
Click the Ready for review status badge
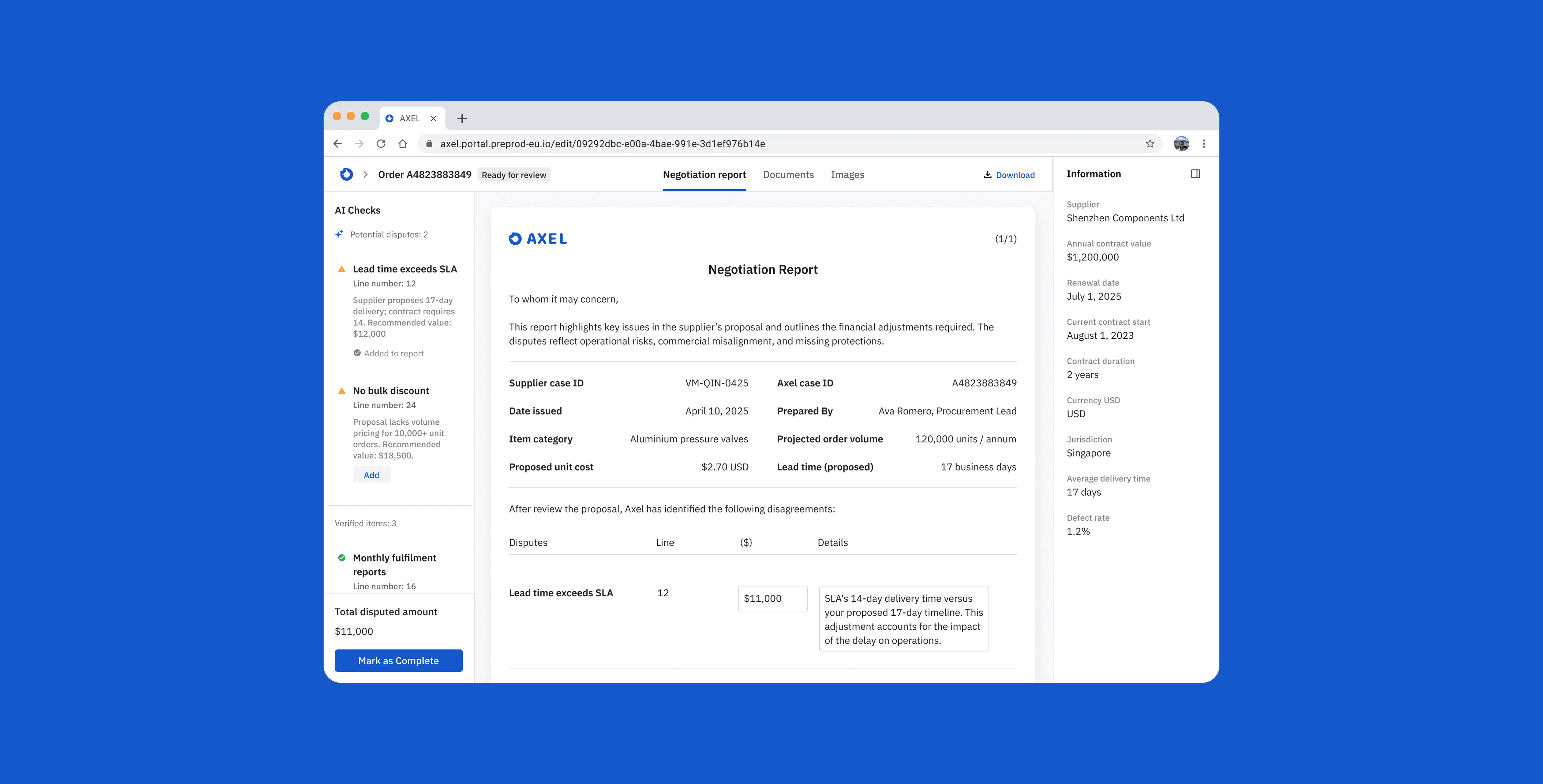click(x=514, y=175)
